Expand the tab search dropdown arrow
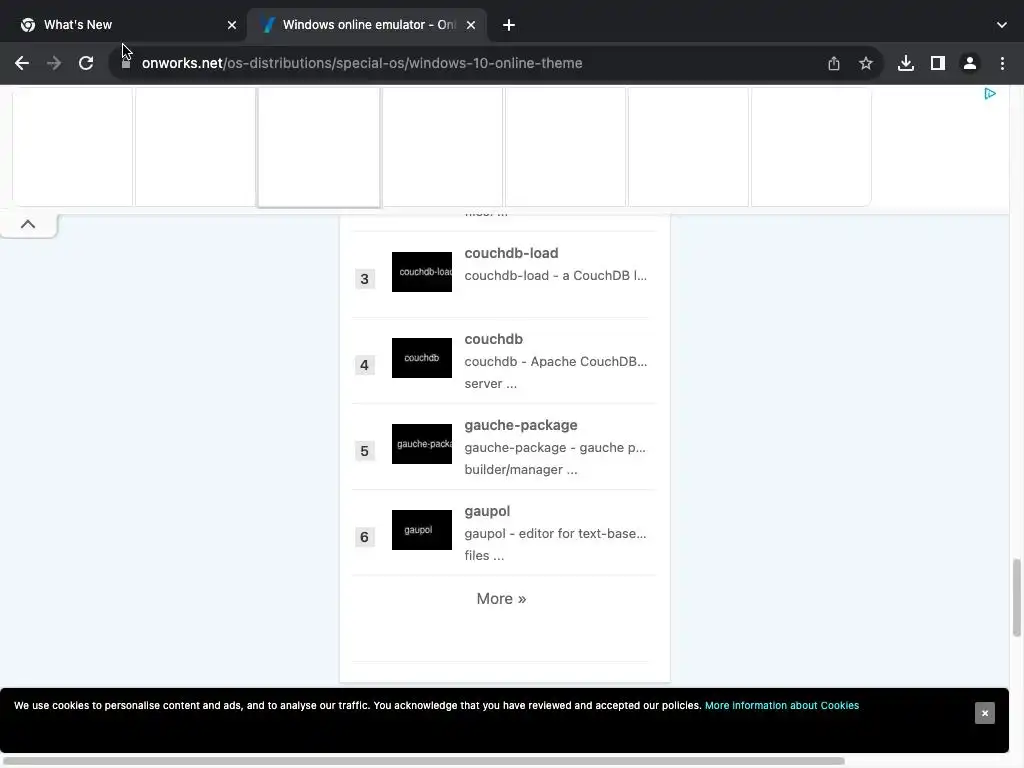Image resolution: width=1024 pixels, height=768 pixels. pos(1001,25)
